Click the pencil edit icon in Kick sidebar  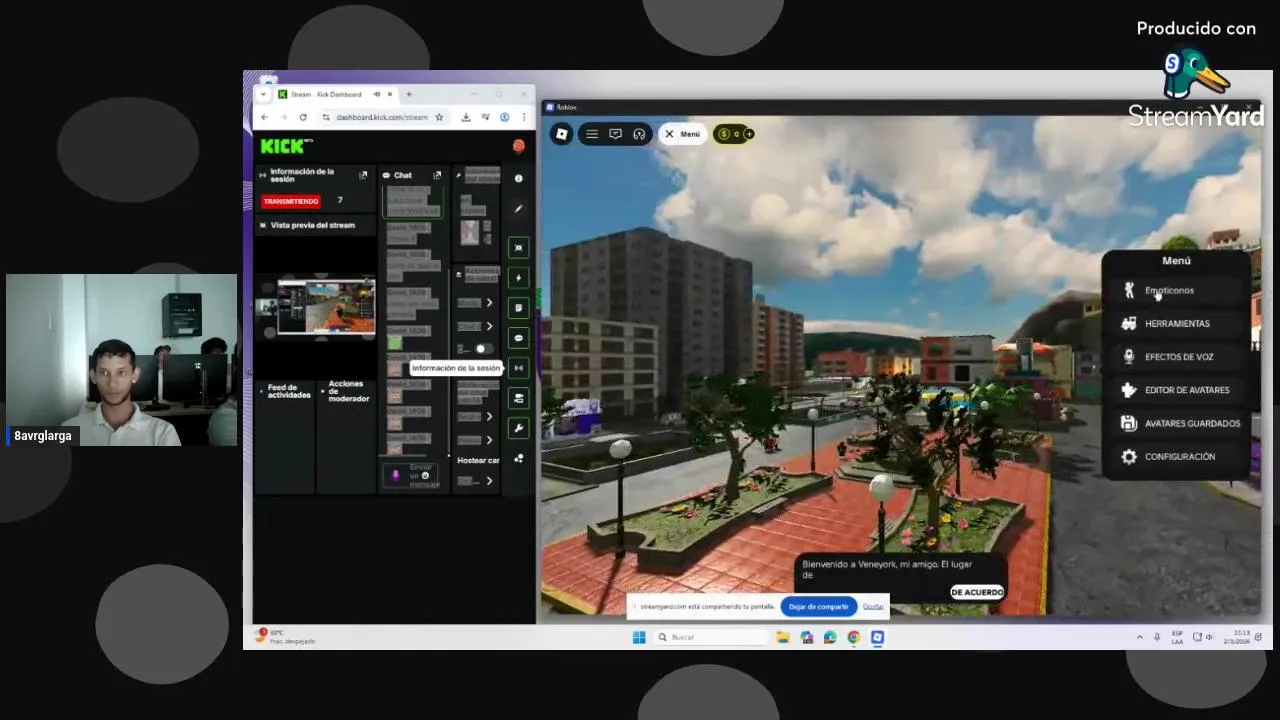tap(518, 209)
